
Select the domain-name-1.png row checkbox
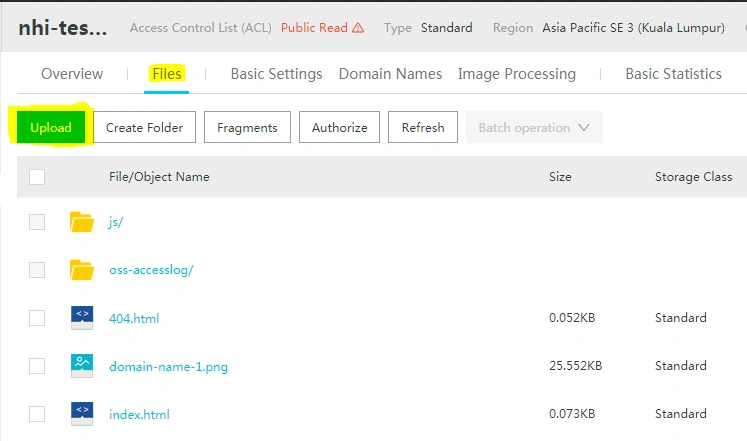click(37, 366)
